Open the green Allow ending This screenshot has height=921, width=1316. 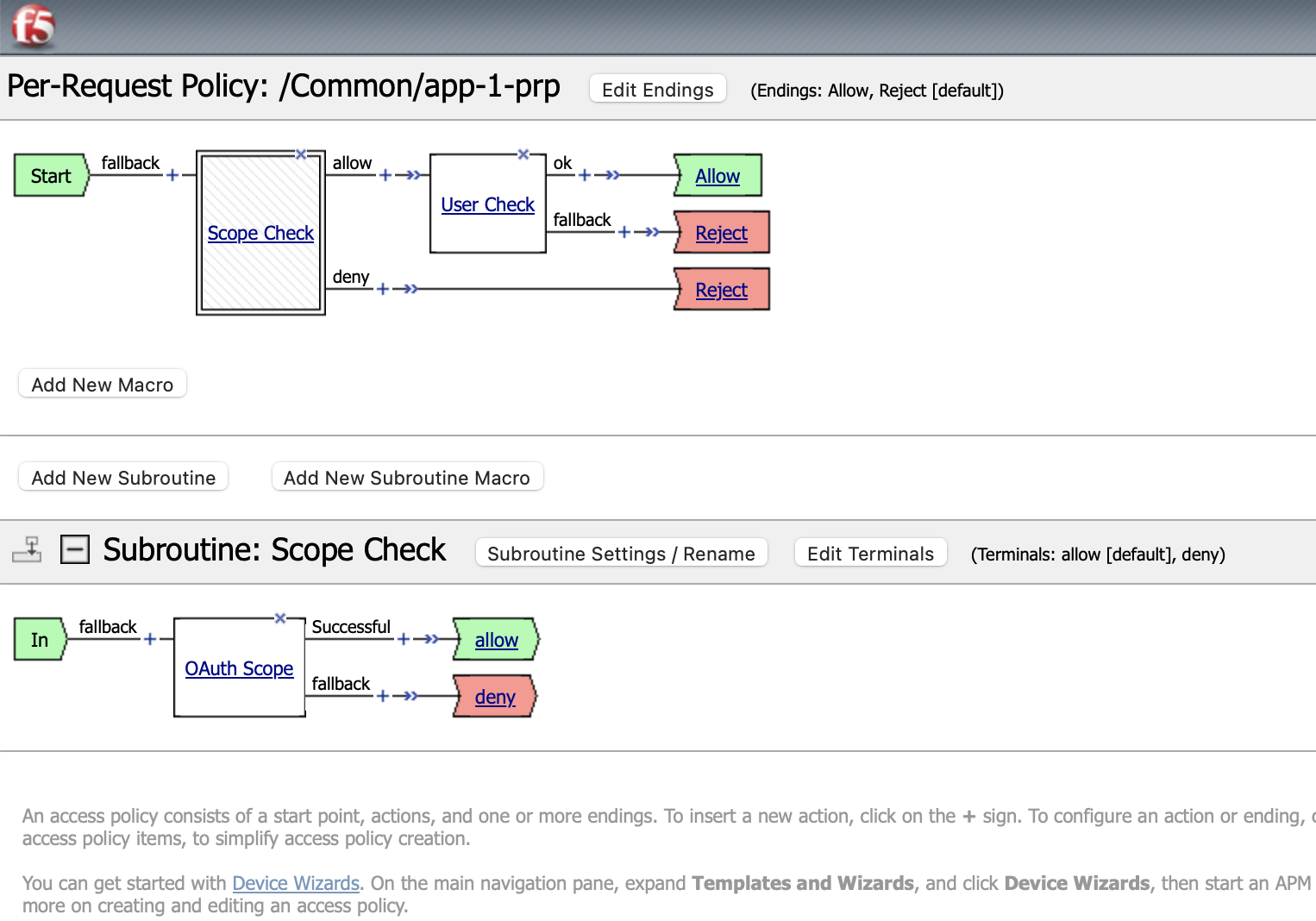[718, 176]
